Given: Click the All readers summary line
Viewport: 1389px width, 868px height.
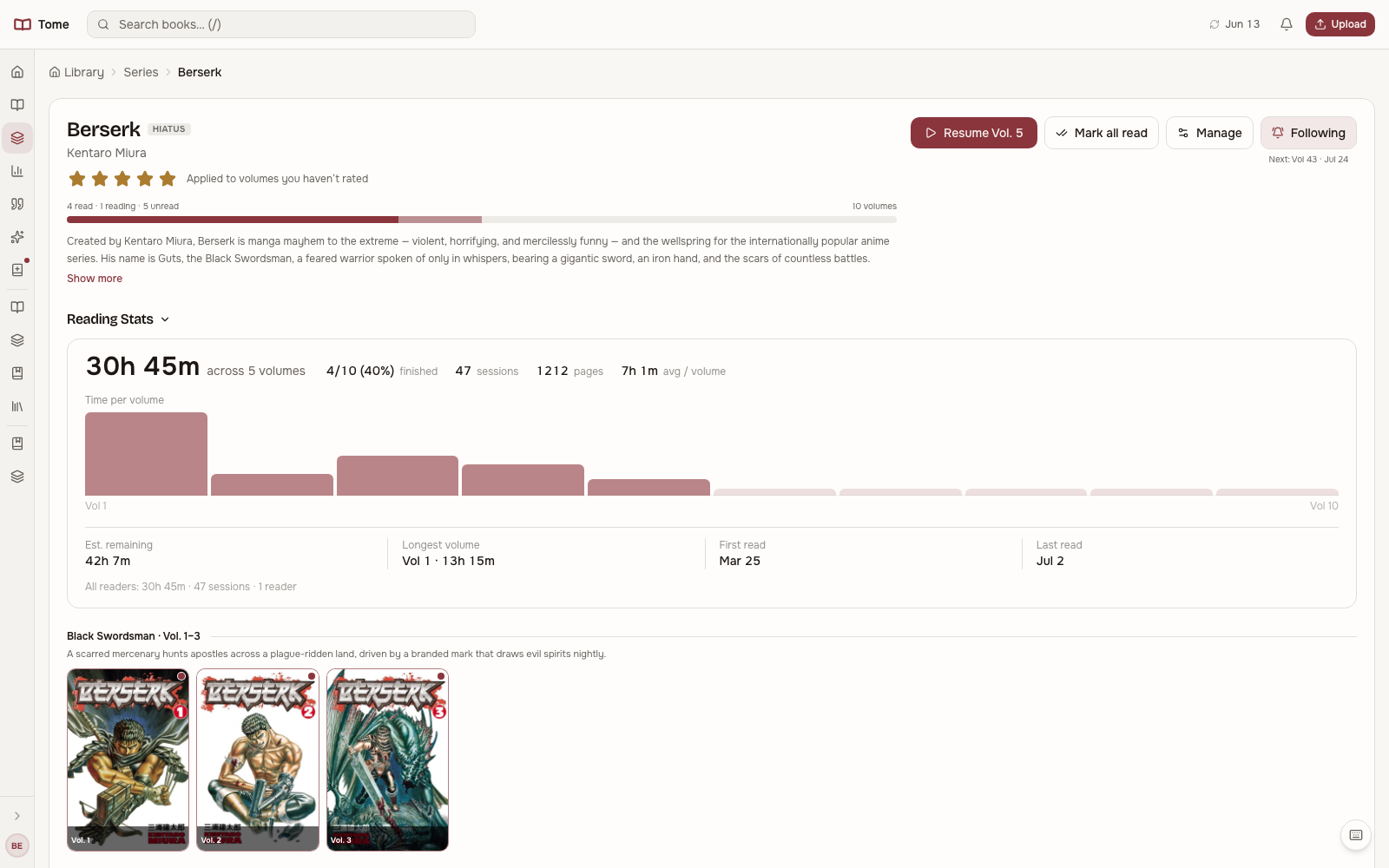Looking at the screenshot, I should (x=191, y=587).
